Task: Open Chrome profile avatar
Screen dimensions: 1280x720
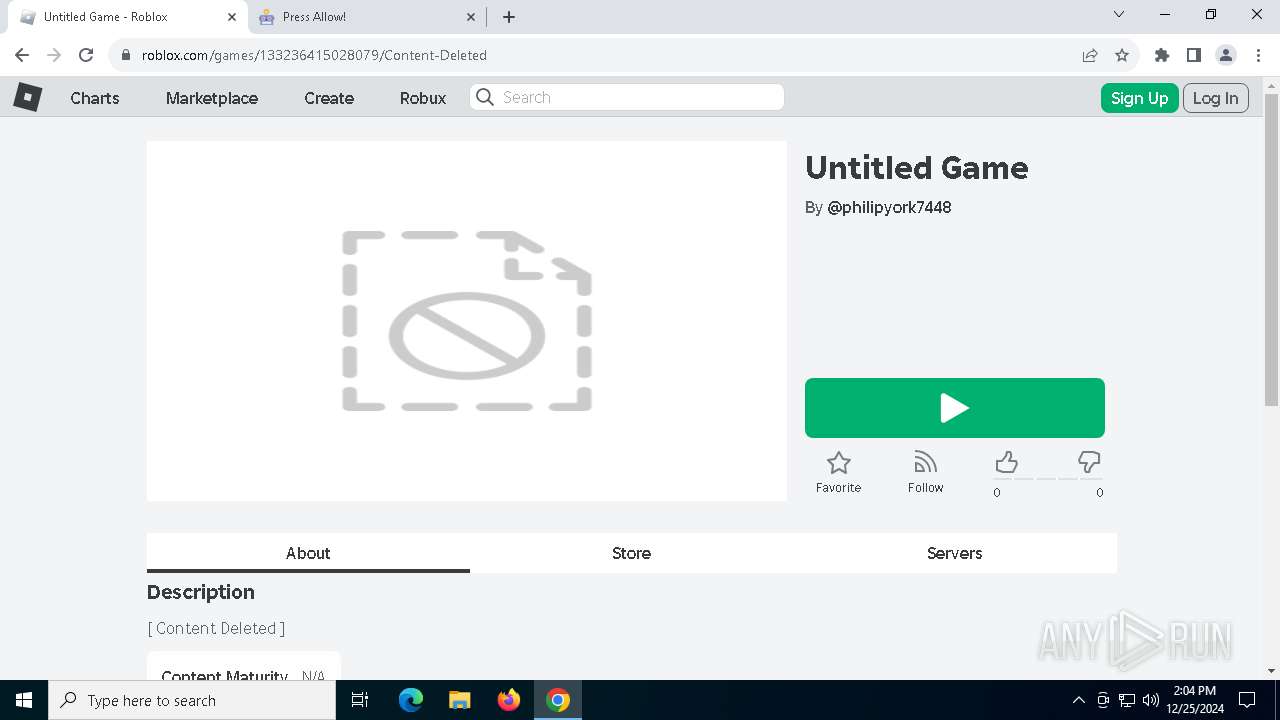Action: point(1225,55)
